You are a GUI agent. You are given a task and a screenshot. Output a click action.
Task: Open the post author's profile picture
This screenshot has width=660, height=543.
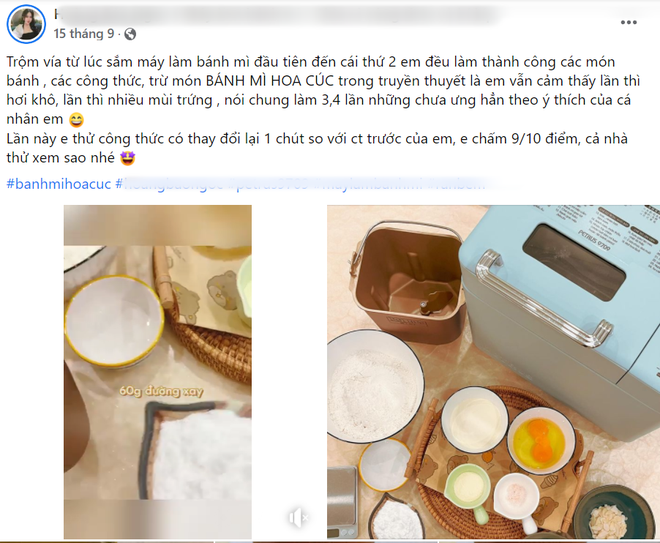26,24
